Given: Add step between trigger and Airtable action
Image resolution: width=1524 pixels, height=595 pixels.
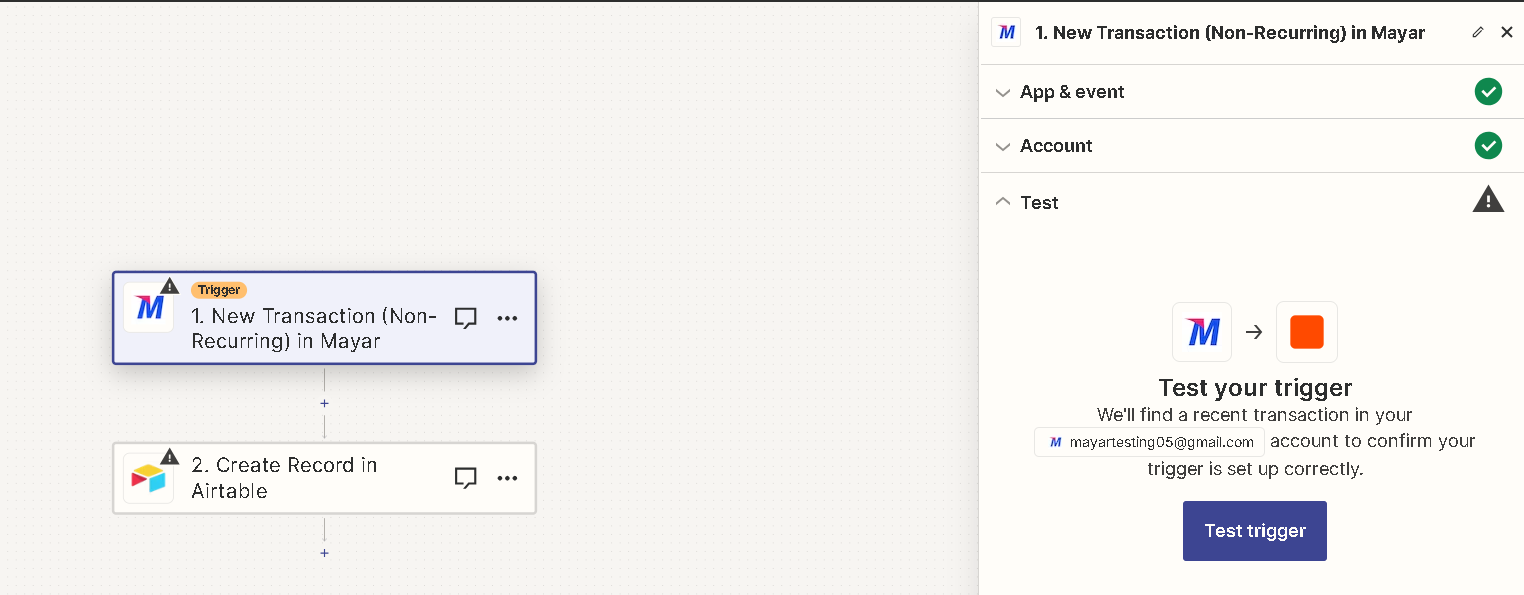Looking at the screenshot, I should (324, 404).
